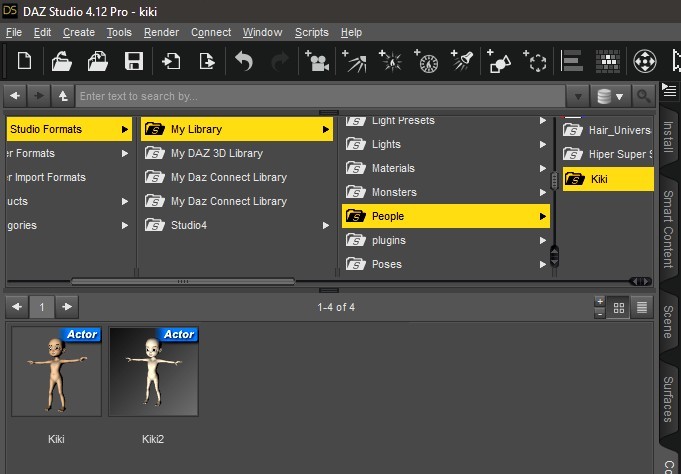
Task: Create a new linear point light
Action: (x=426, y=61)
